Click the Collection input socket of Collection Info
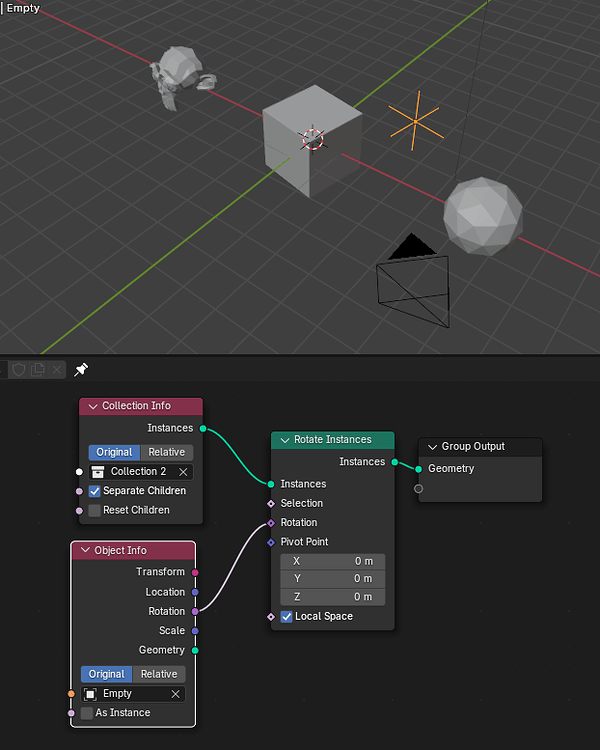Screen dimensions: 600x750 coord(79,472)
